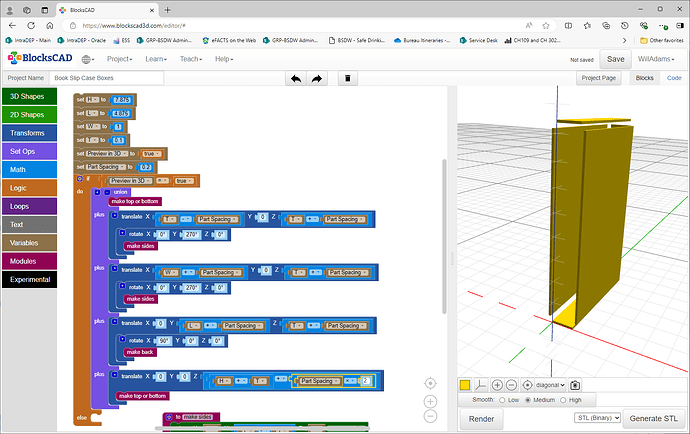The width and height of the screenshot is (690, 434).
Task: Zoom in the 3D view with plus icon
Action: (x=497, y=385)
